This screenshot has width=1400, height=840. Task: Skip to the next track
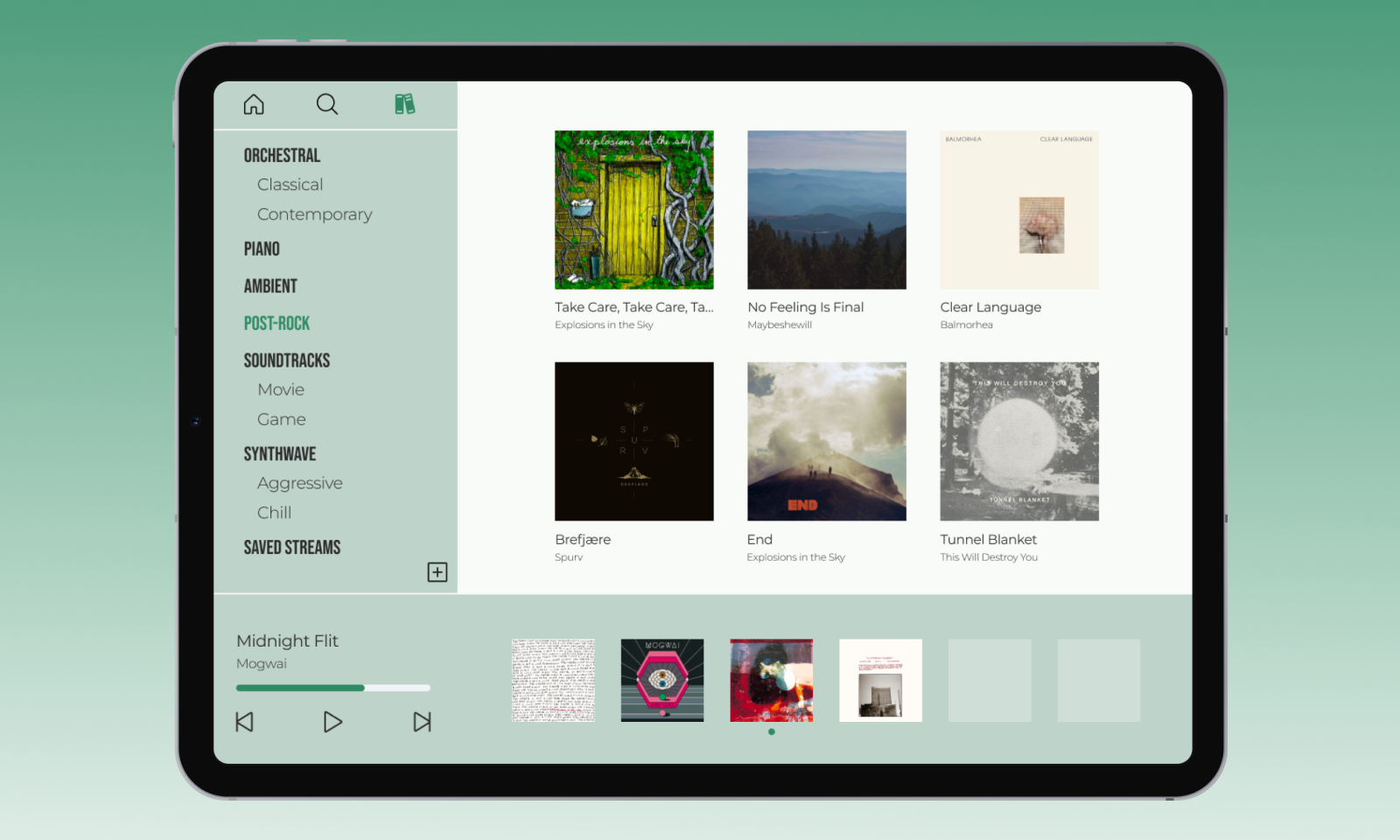tap(422, 722)
